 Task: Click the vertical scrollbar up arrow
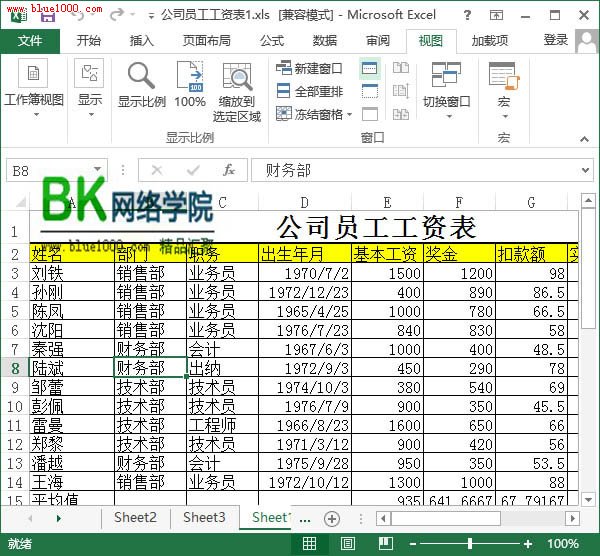587,201
